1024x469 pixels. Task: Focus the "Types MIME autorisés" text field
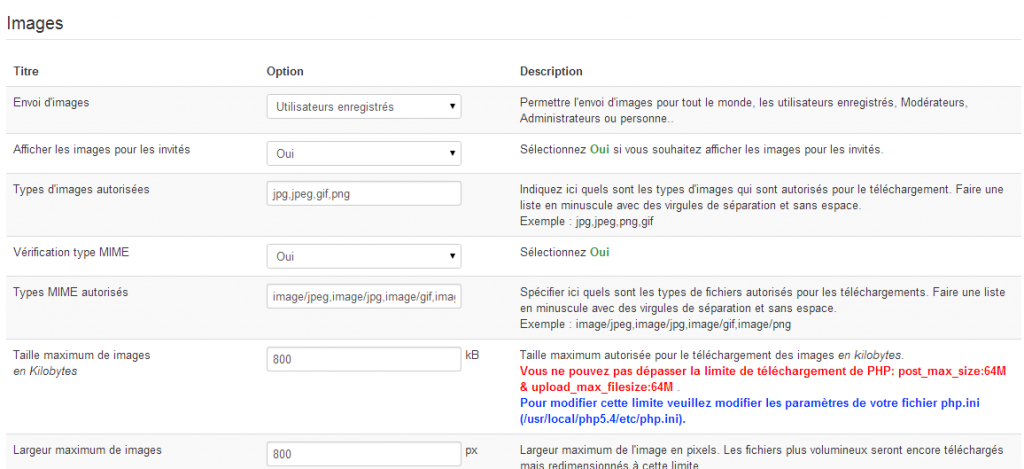coord(363,297)
